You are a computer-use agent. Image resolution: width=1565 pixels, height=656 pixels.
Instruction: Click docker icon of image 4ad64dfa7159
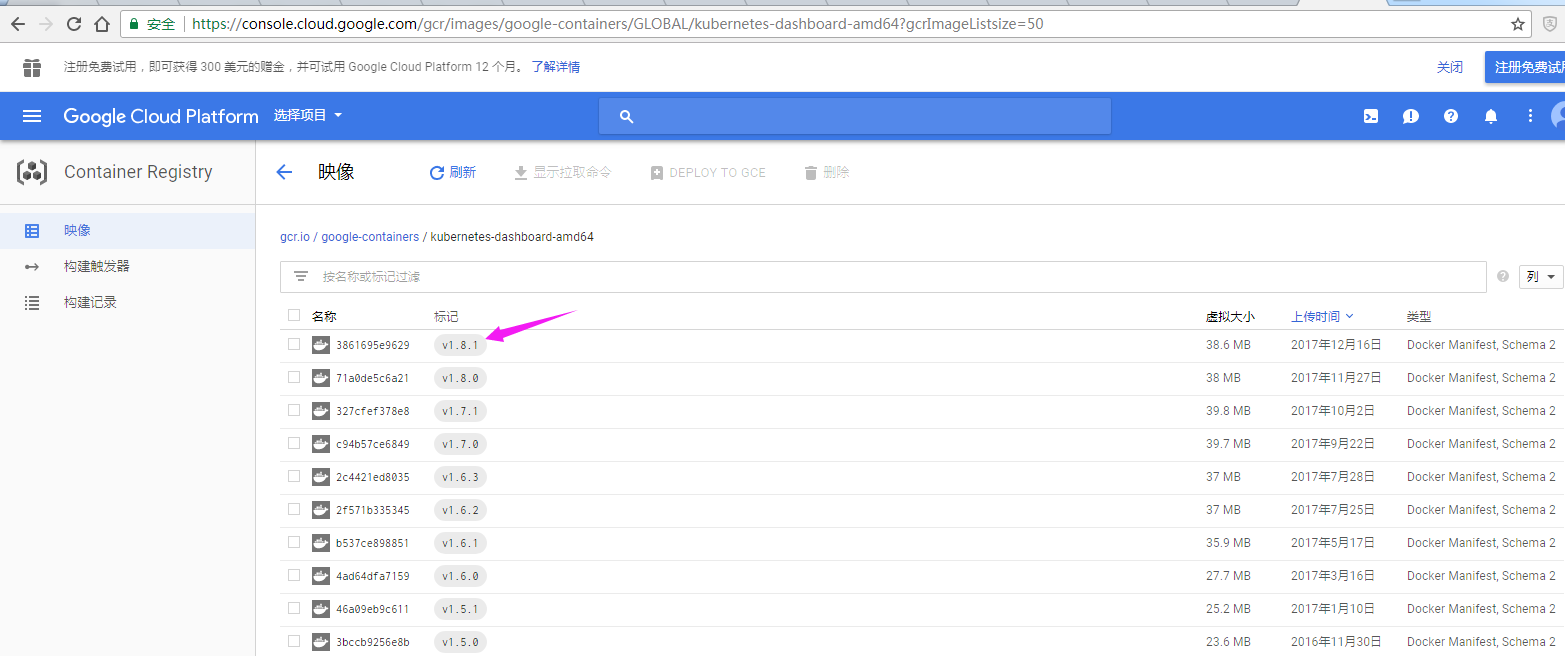[321, 576]
